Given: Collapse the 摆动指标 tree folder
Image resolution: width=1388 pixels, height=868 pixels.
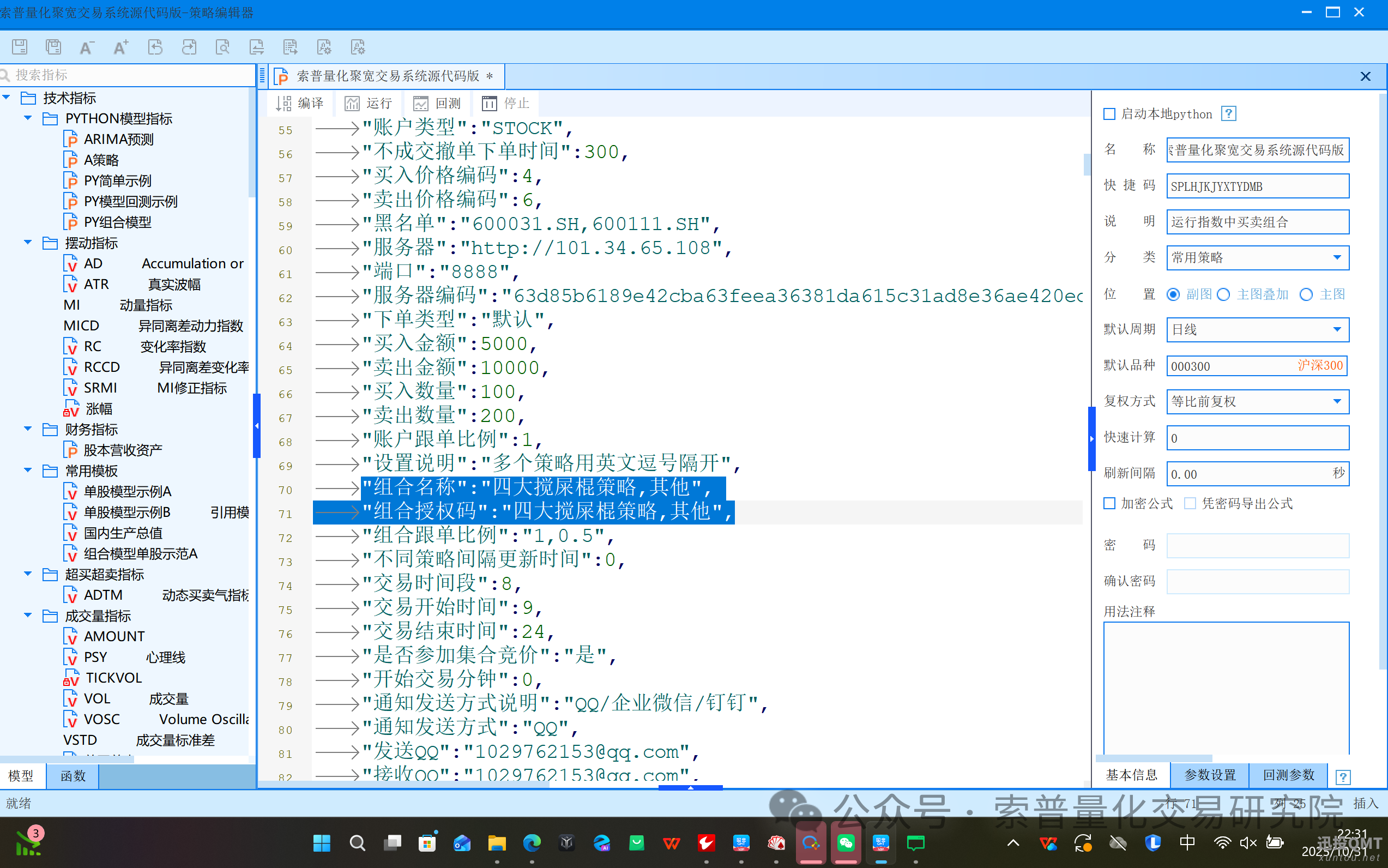Looking at the screenshot, I should tap(28, 243).
